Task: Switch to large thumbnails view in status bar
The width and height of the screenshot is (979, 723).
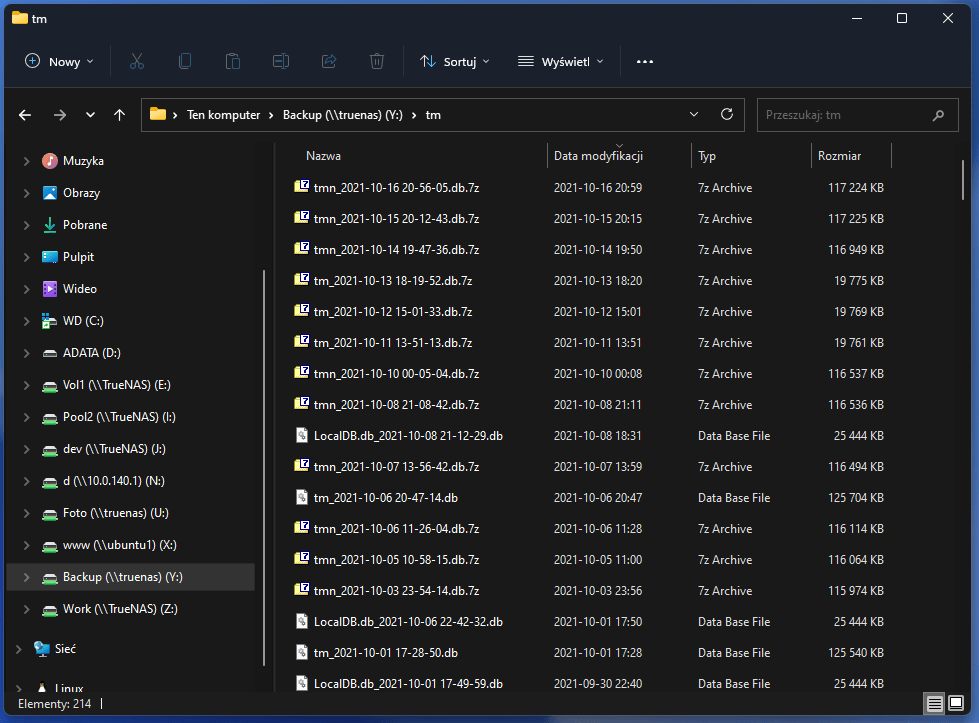Action: point(956,703)
